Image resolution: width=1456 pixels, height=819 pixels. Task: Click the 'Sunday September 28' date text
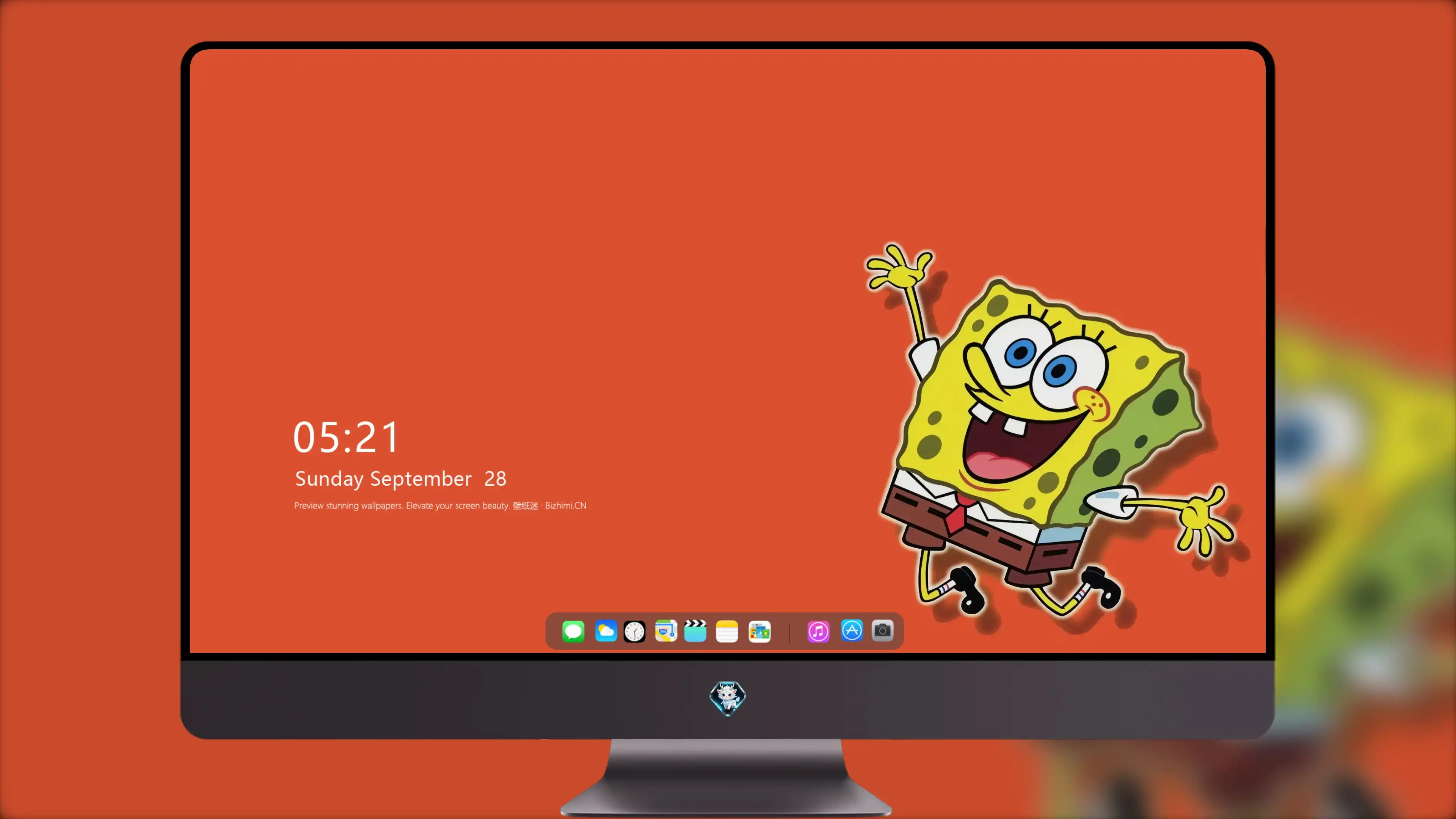pos(401,479)
